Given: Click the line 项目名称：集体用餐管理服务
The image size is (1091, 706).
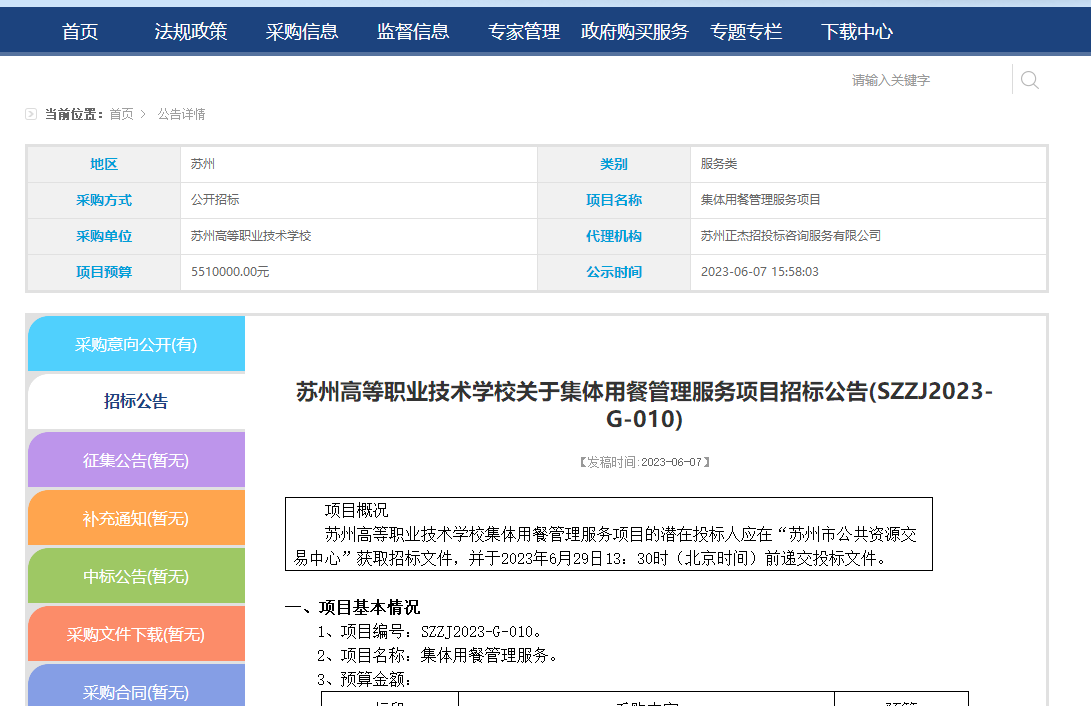Looking at the screenshot, I should 438,655.
